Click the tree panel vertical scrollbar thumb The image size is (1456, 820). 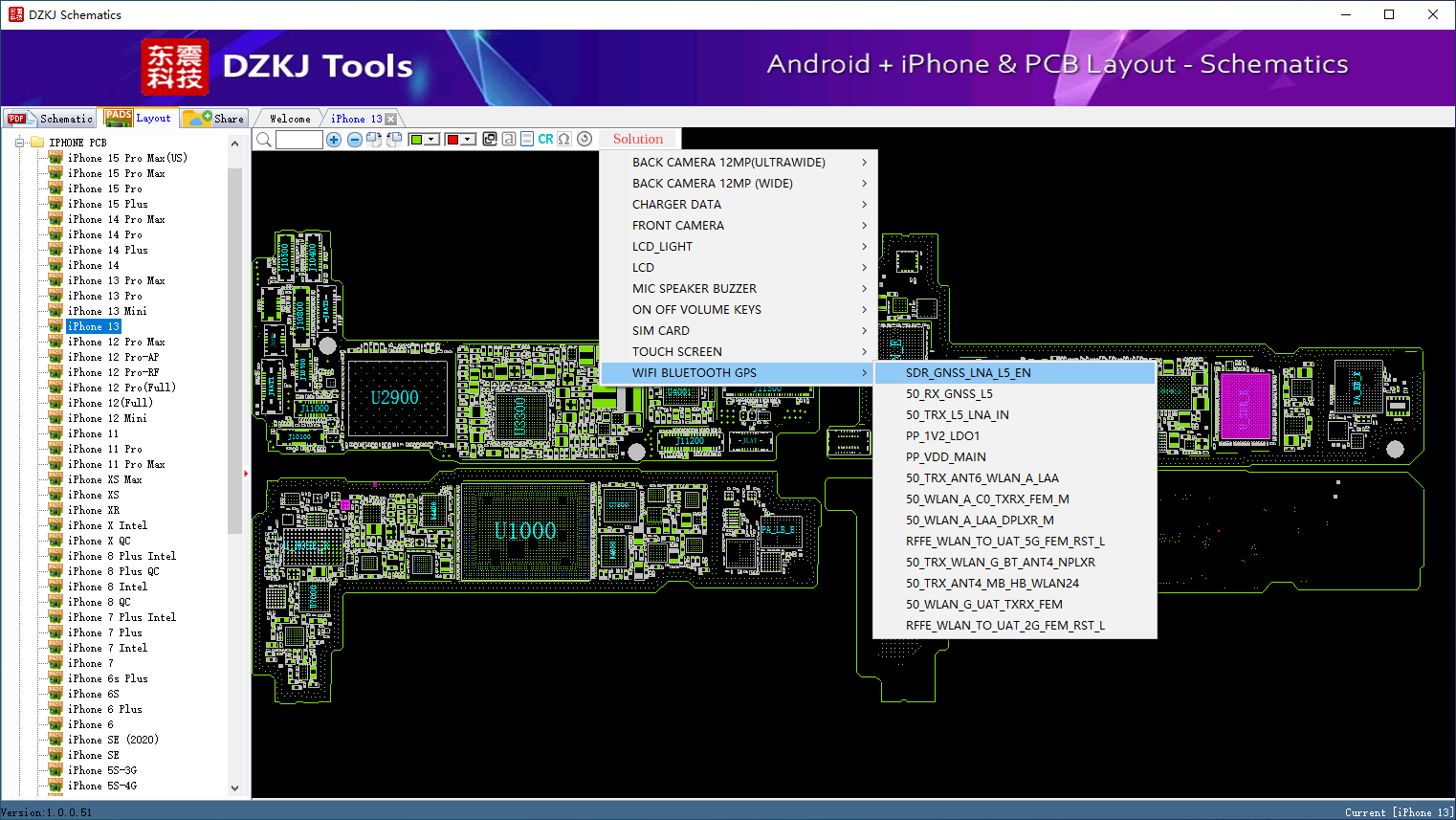point(235,351)
